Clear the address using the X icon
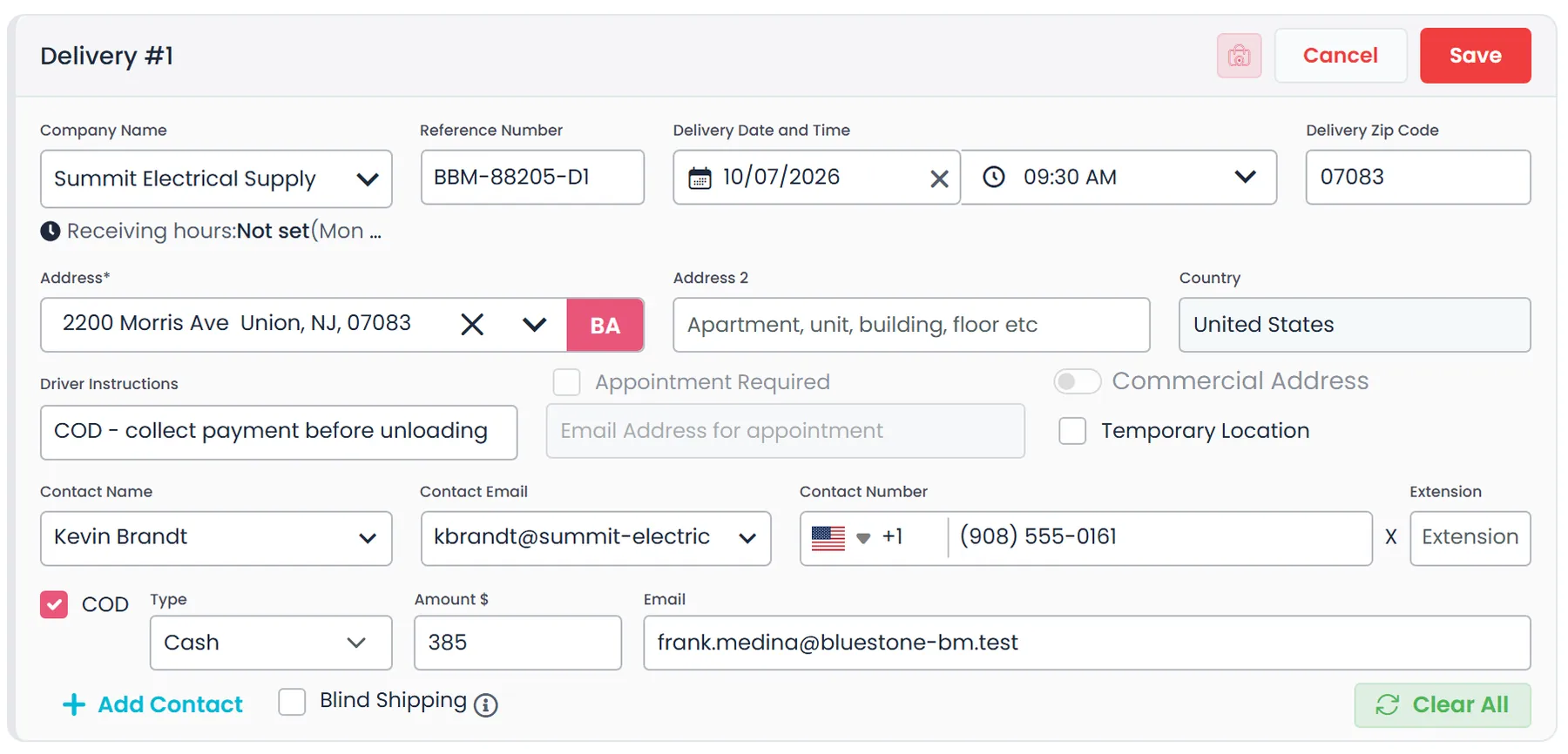Image resolution: width=1568 pixels, height=754 pixels. tap(472, 325)
